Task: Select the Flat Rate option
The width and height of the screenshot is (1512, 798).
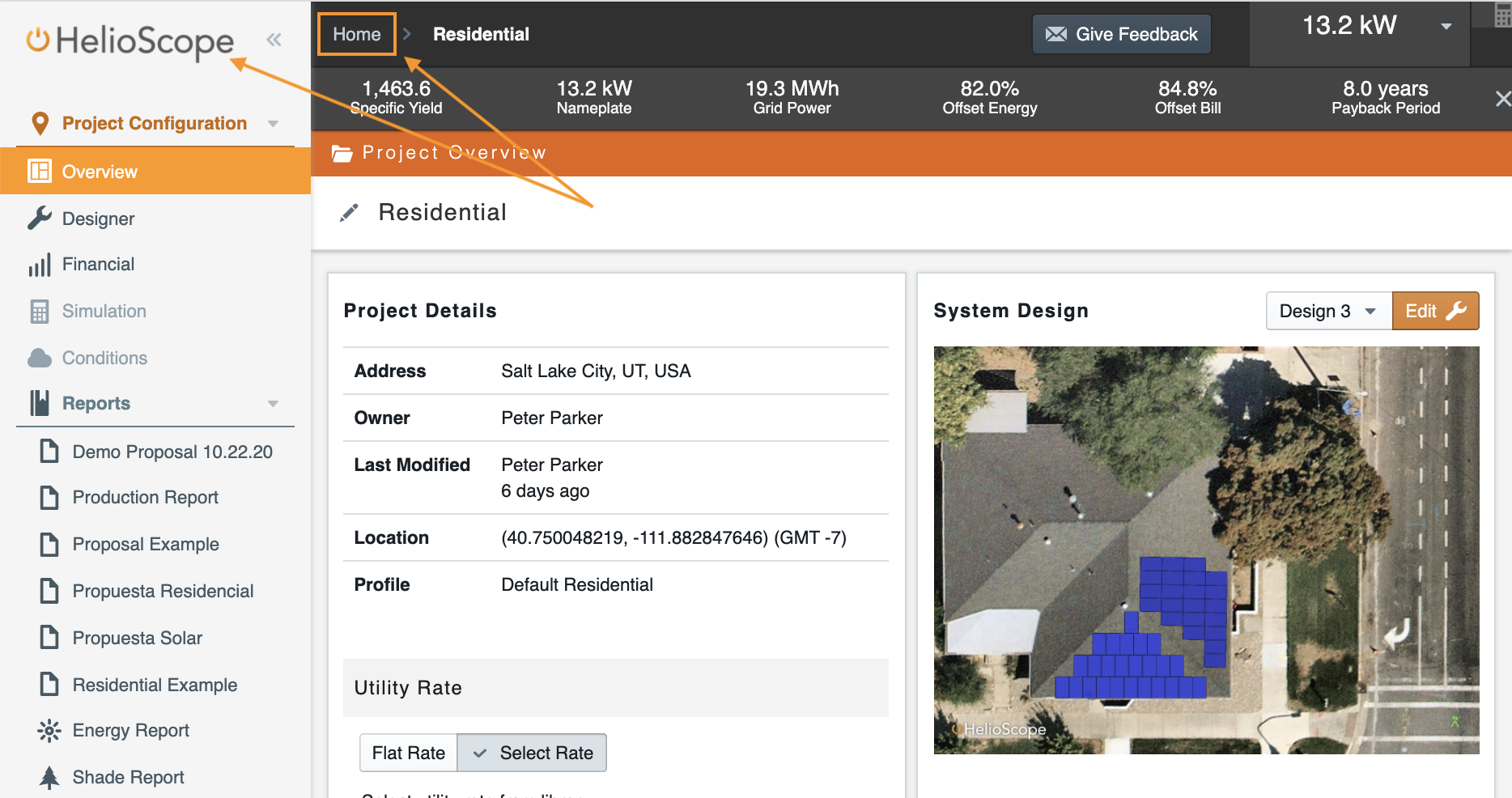Action: click(x=409, y=753)
